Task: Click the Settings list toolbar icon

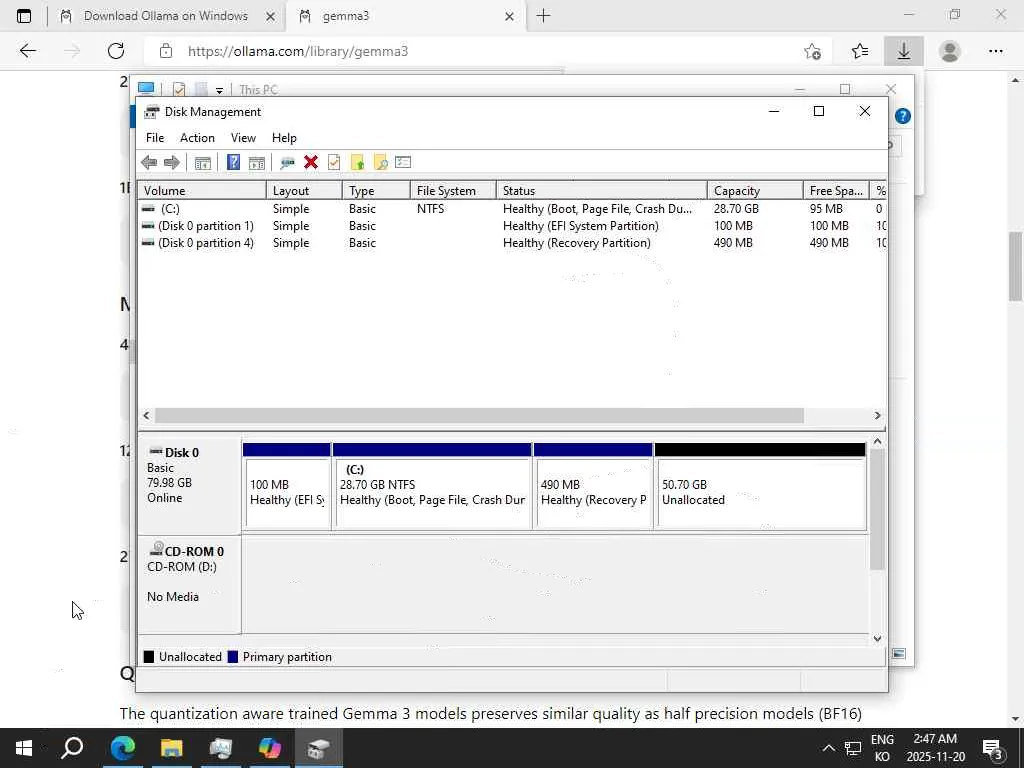Action: (403, 163)
